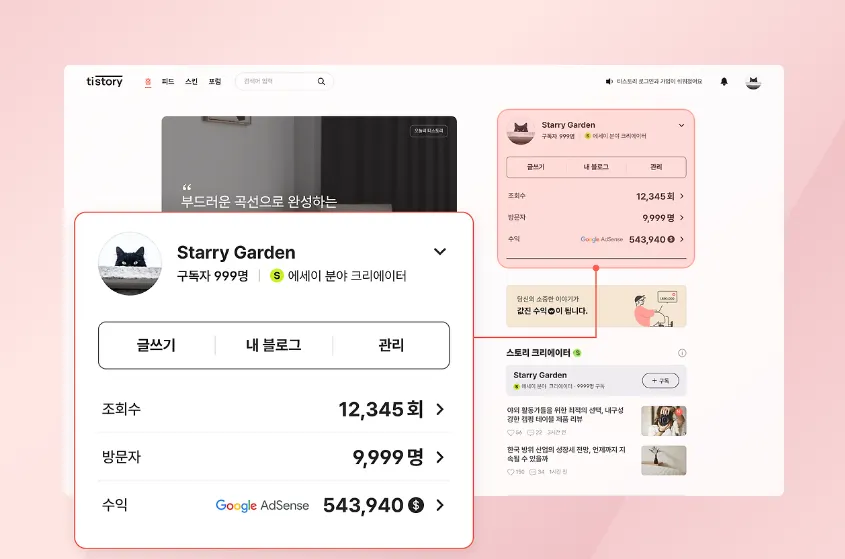The width and height of the screenshot is (845, 559).
Task: Open notifications with the bell icon
Action: 724,81
